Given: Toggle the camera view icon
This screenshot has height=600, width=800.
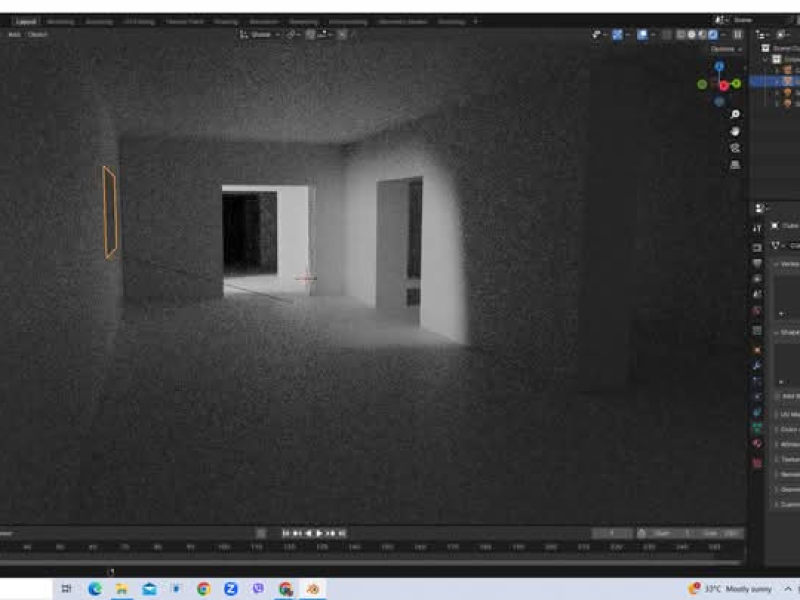Looking at the screenshot, I should click(x=735, y=148).
